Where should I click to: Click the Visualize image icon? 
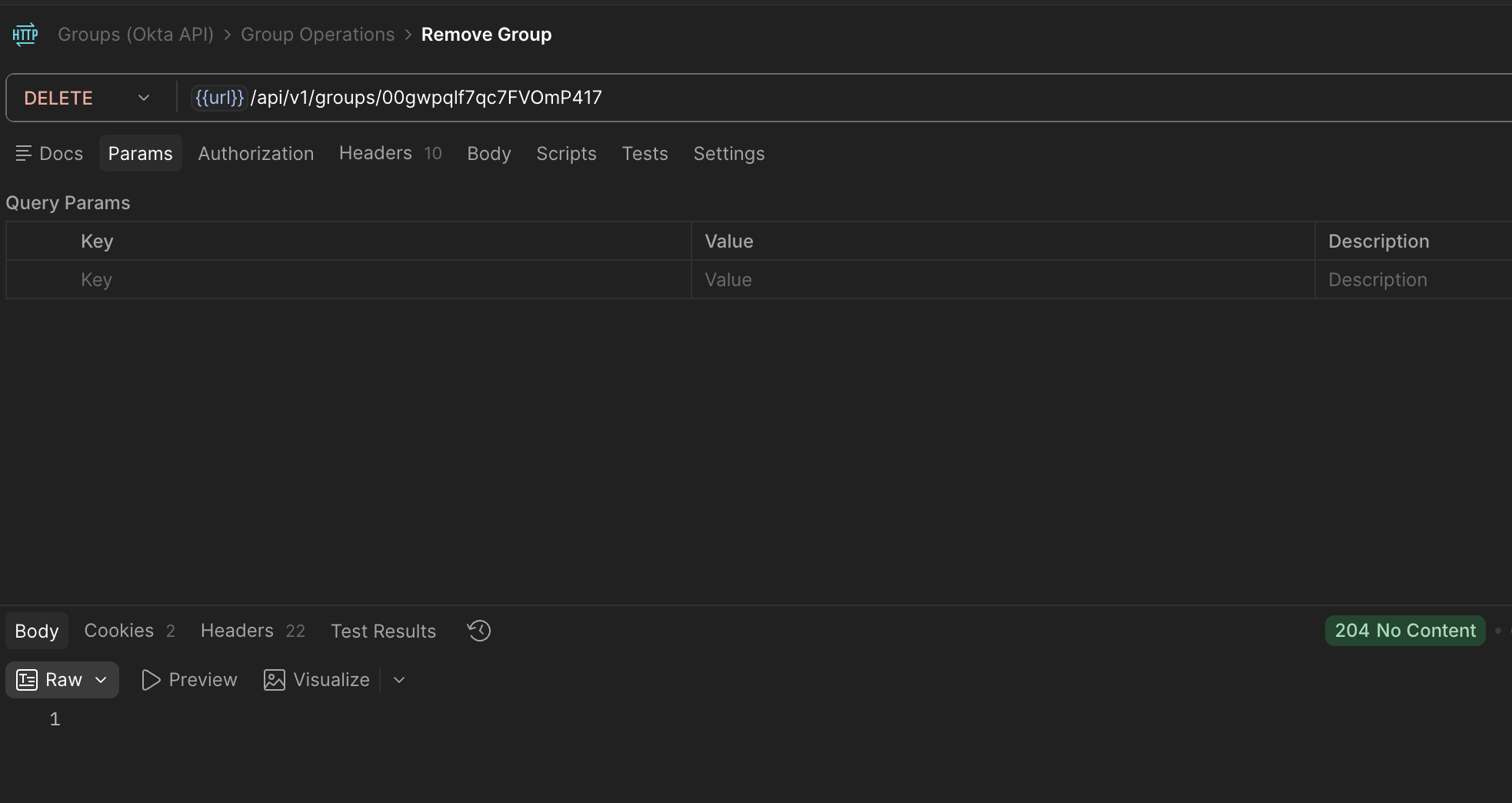[275, 680]
